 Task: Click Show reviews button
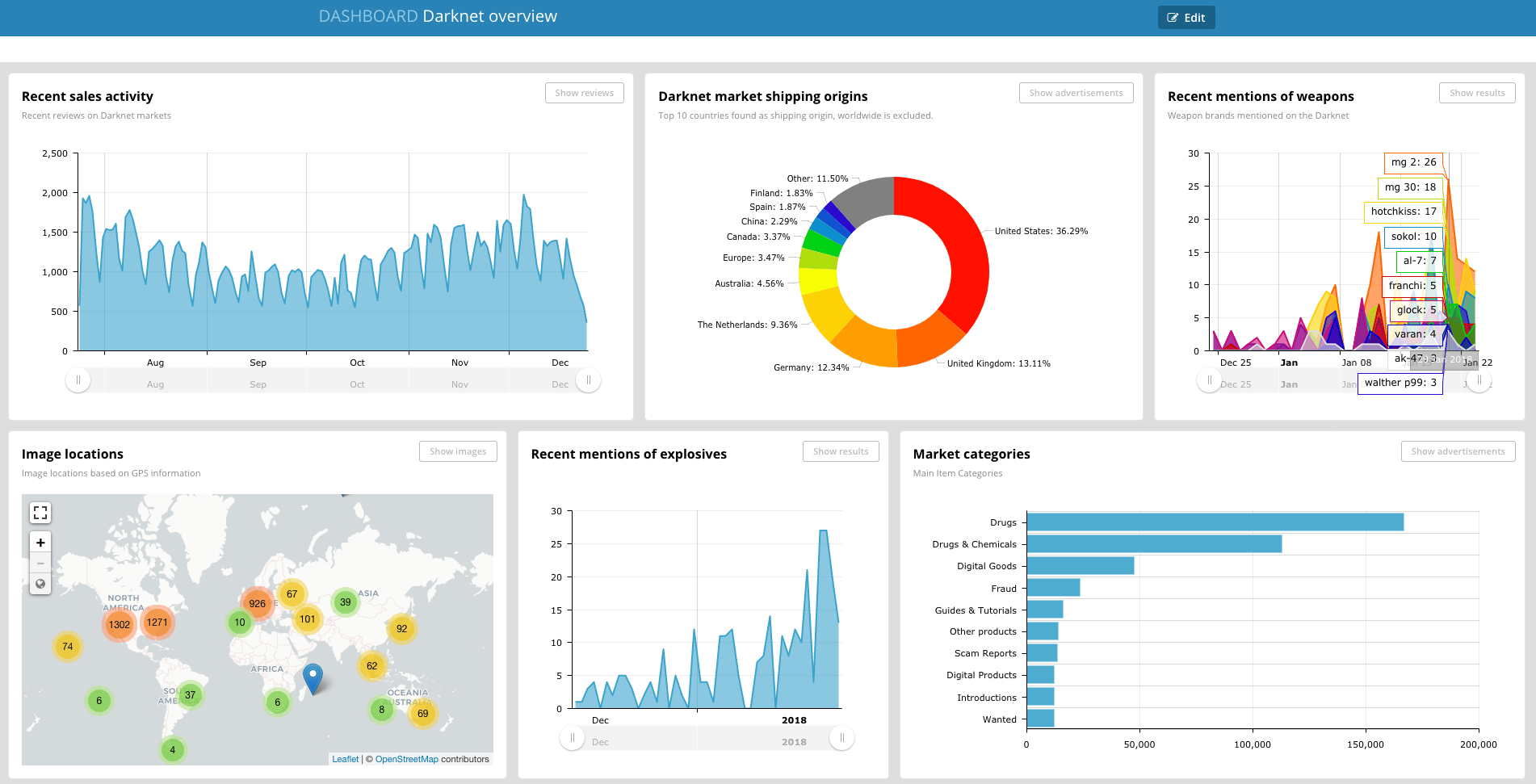point(585,93)
